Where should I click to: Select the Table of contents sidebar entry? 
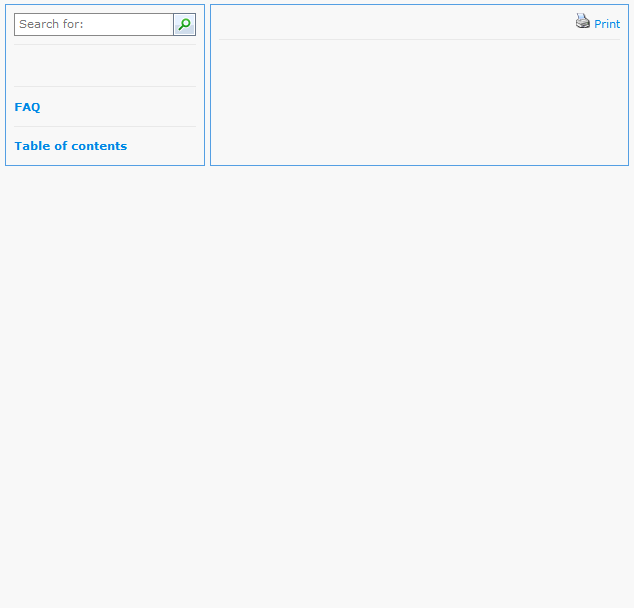[71, 146]
